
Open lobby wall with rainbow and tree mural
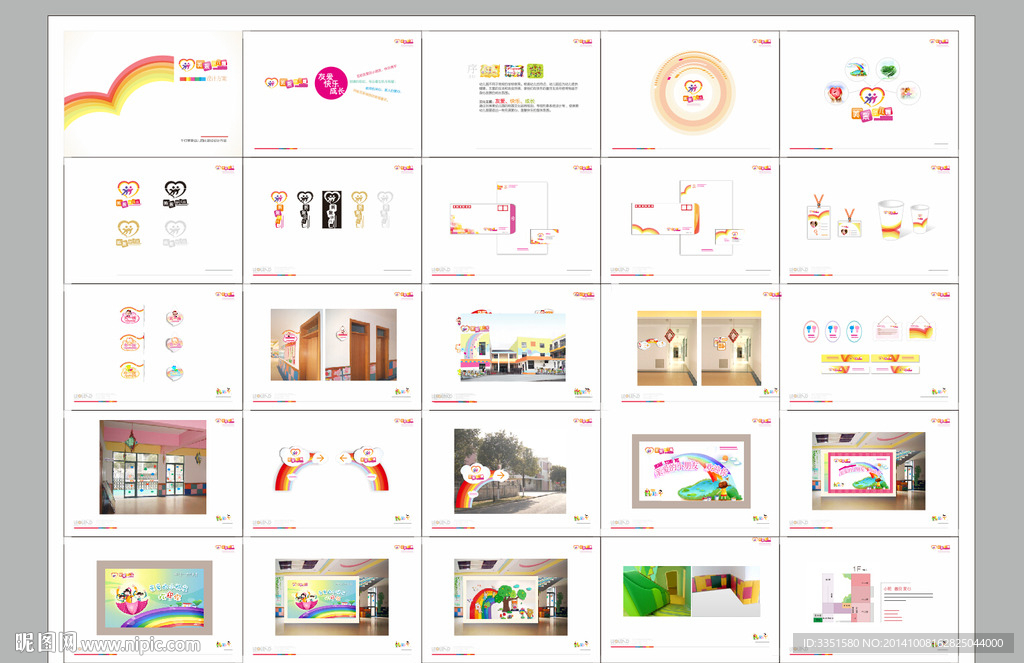point(511,600)
